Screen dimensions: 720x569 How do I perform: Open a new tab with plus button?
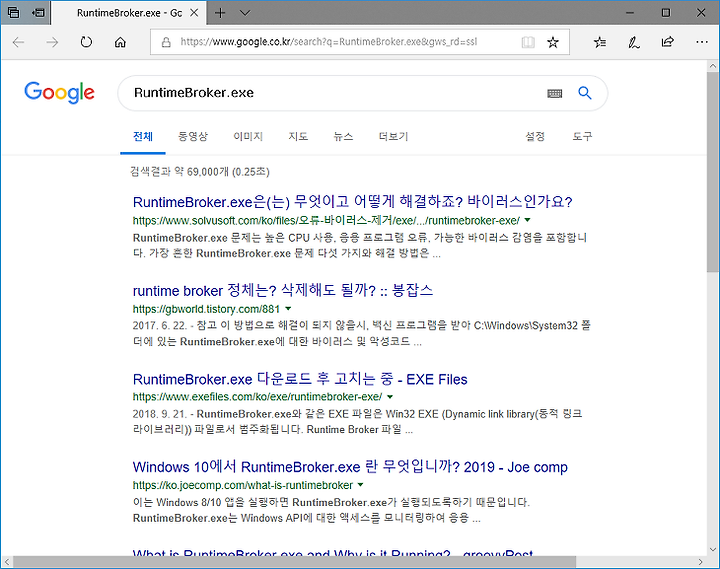pos(220,13)
